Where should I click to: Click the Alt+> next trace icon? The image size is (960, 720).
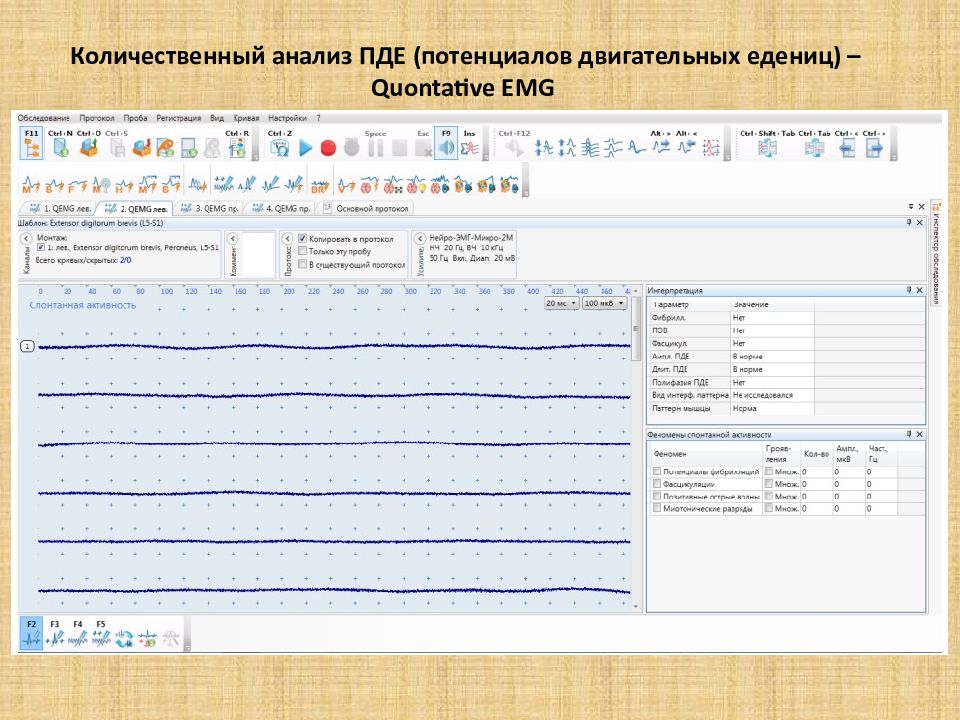tap(661, 147)
